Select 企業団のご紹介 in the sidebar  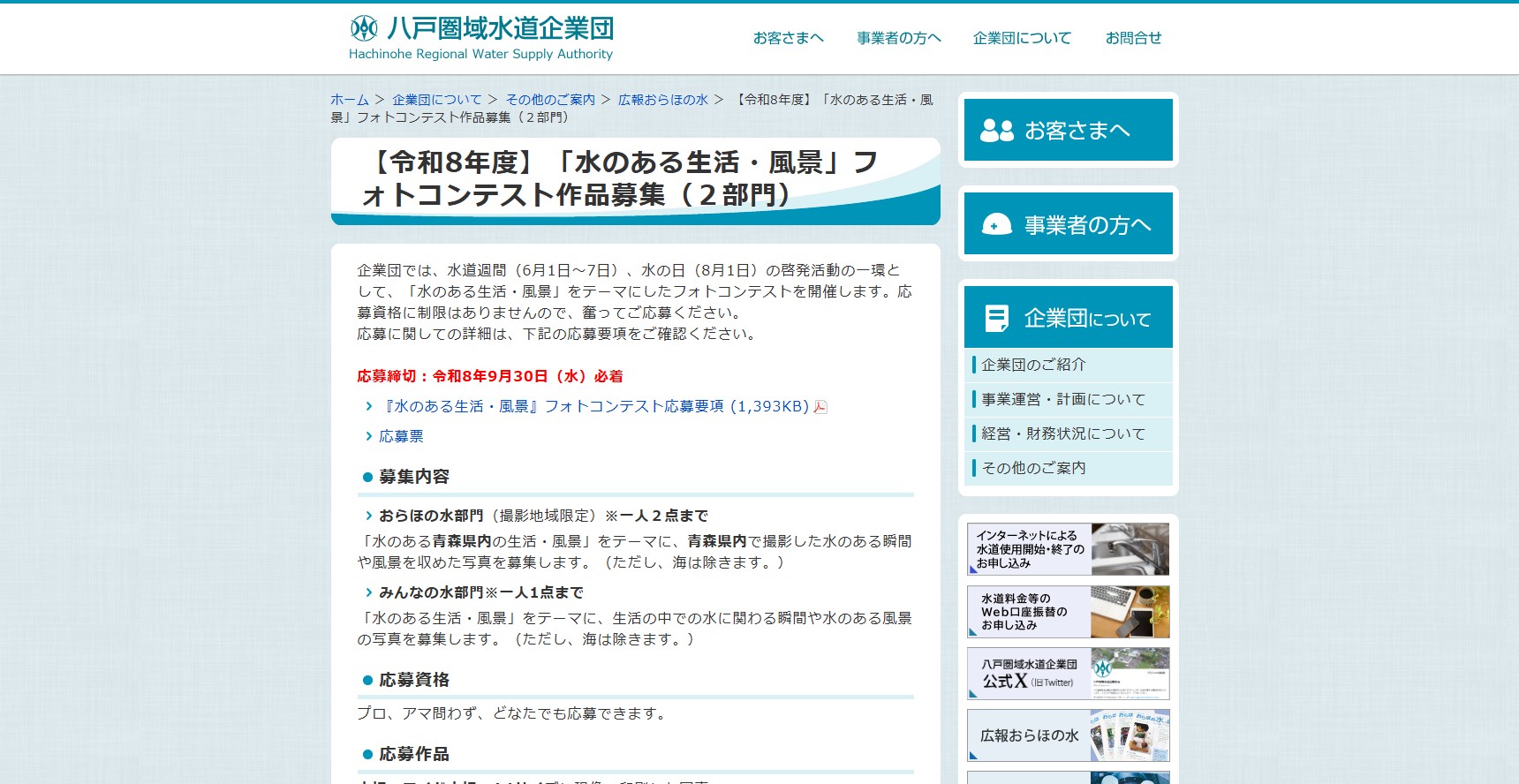point(1033,365)
